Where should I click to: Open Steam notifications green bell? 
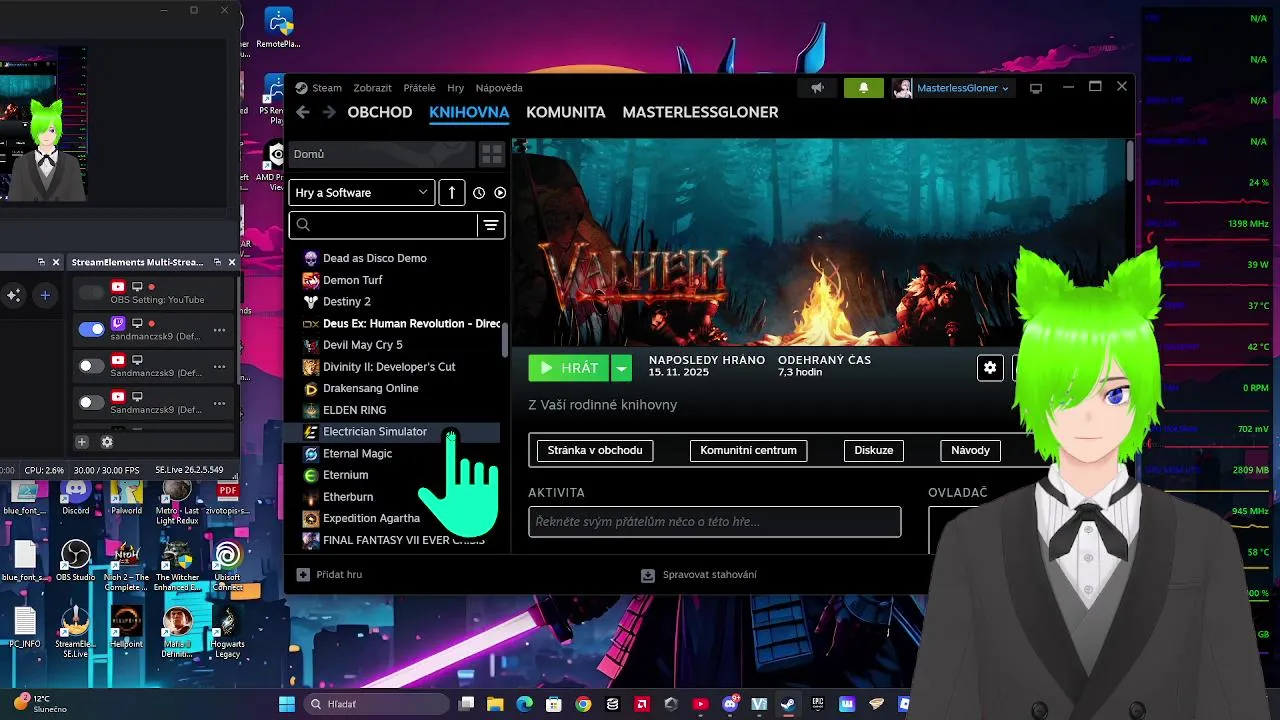(864, 88)
